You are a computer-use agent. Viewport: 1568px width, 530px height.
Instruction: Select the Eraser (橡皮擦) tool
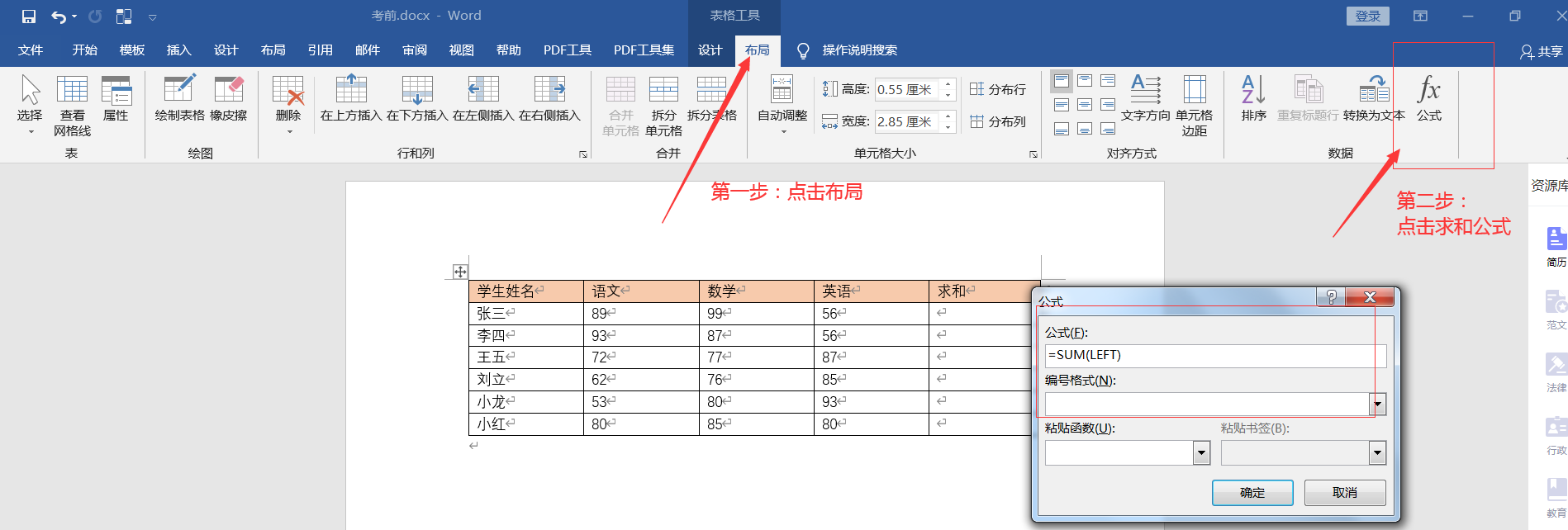pos(229,98)
